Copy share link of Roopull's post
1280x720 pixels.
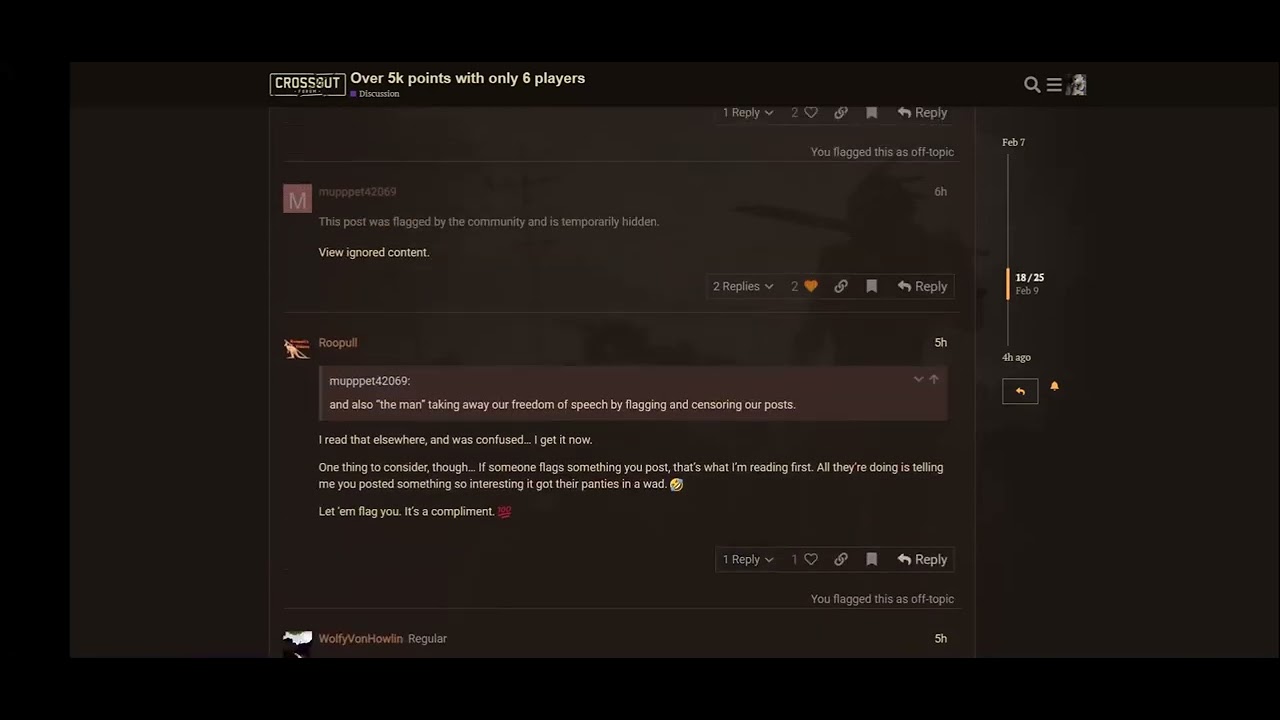pos(841,560)
